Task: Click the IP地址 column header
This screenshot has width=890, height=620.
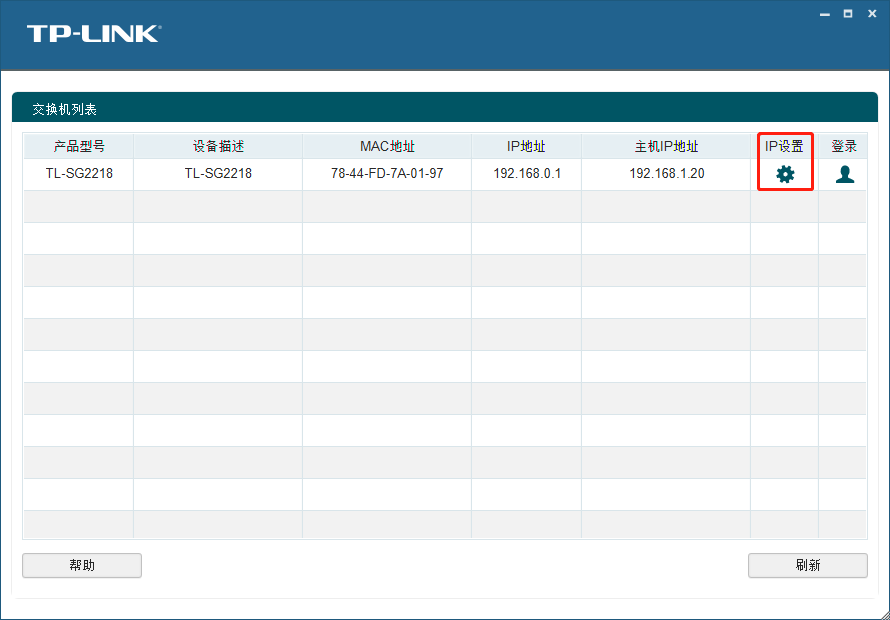Action: [x=526, y=146]
